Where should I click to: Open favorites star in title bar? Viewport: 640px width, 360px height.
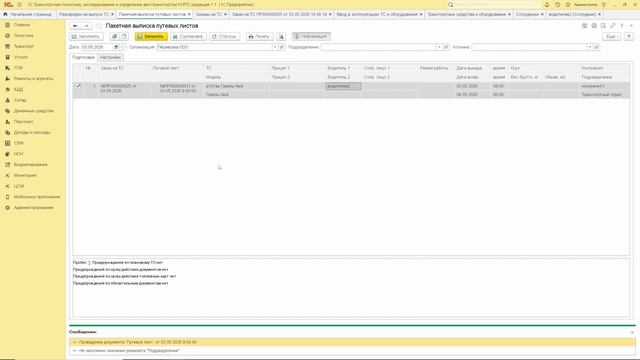tap(568, 4)
